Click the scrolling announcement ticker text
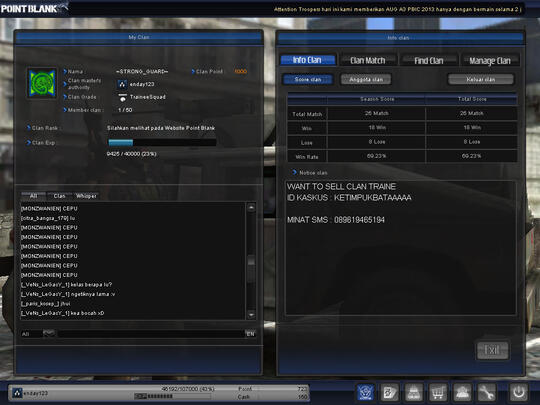The height and width of the screenshot is (405, 540). (x=397, y=9)
